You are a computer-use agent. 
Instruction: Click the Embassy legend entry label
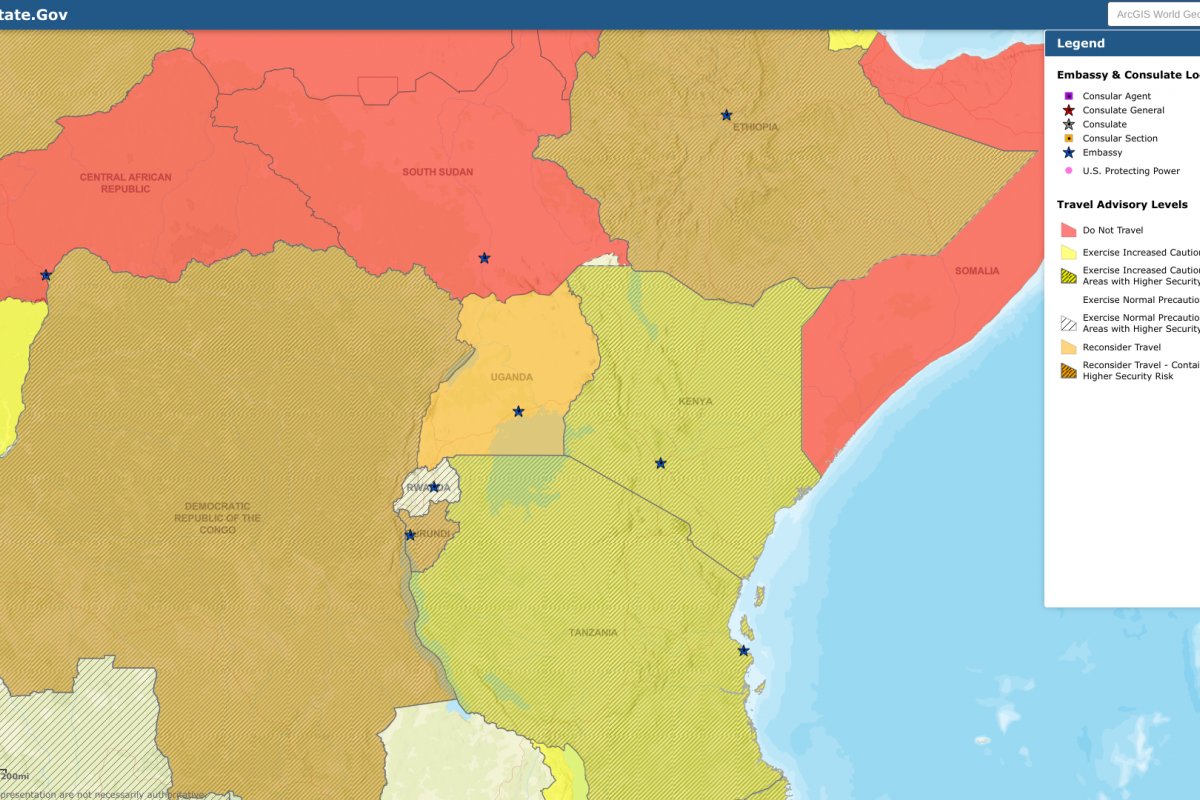tap(1102, 153)
